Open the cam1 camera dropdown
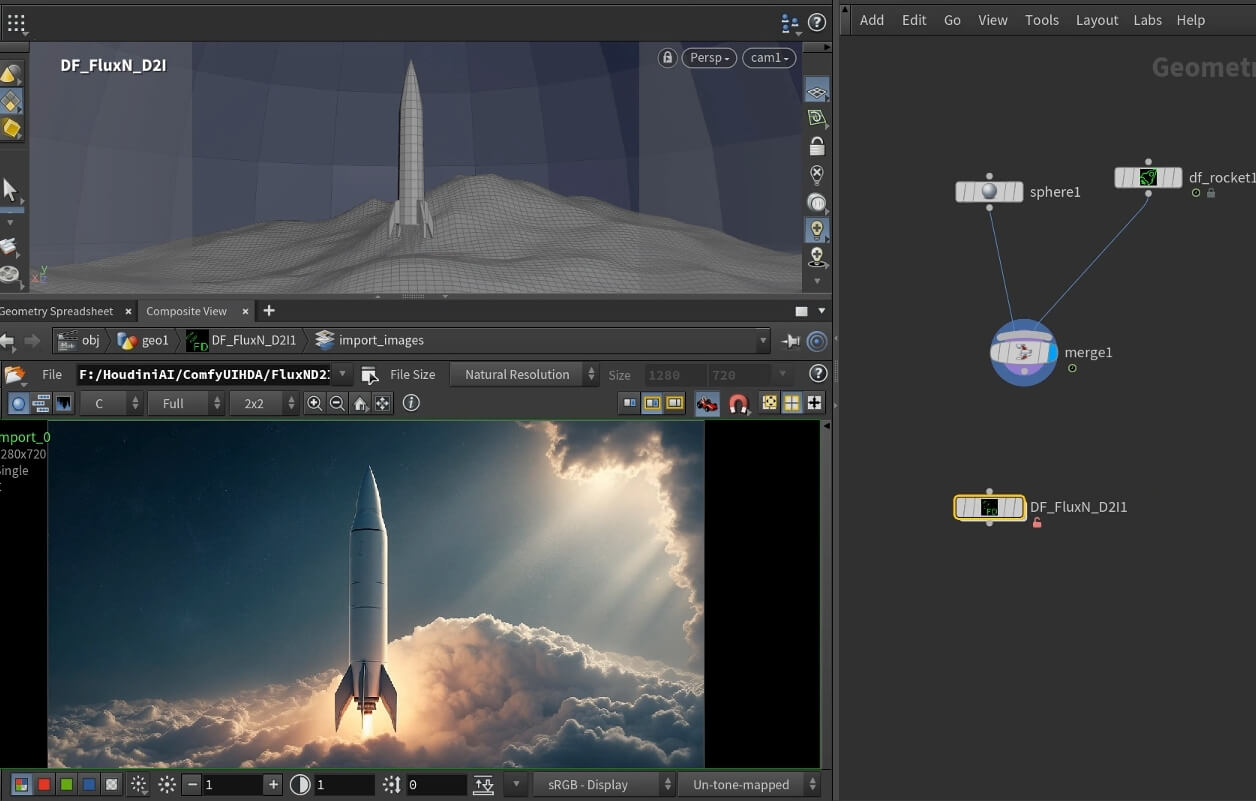This screenshot has width=1256, height=801. [x=769, y=58]
